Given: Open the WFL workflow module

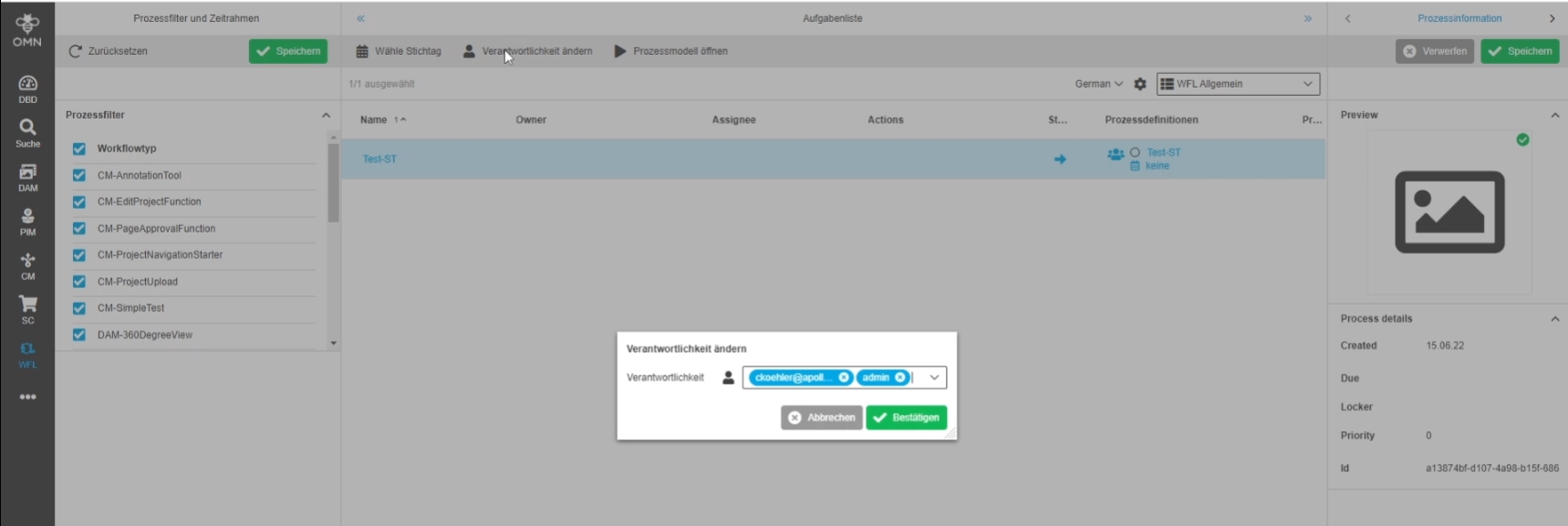Looking at the screenshot, I should coord(27,355).
